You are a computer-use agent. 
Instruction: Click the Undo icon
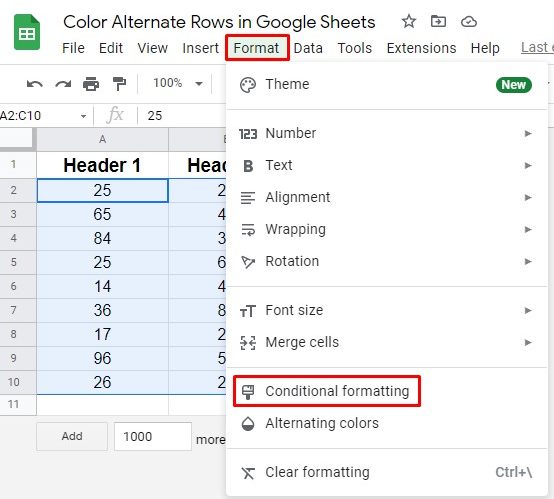(35, 84)
